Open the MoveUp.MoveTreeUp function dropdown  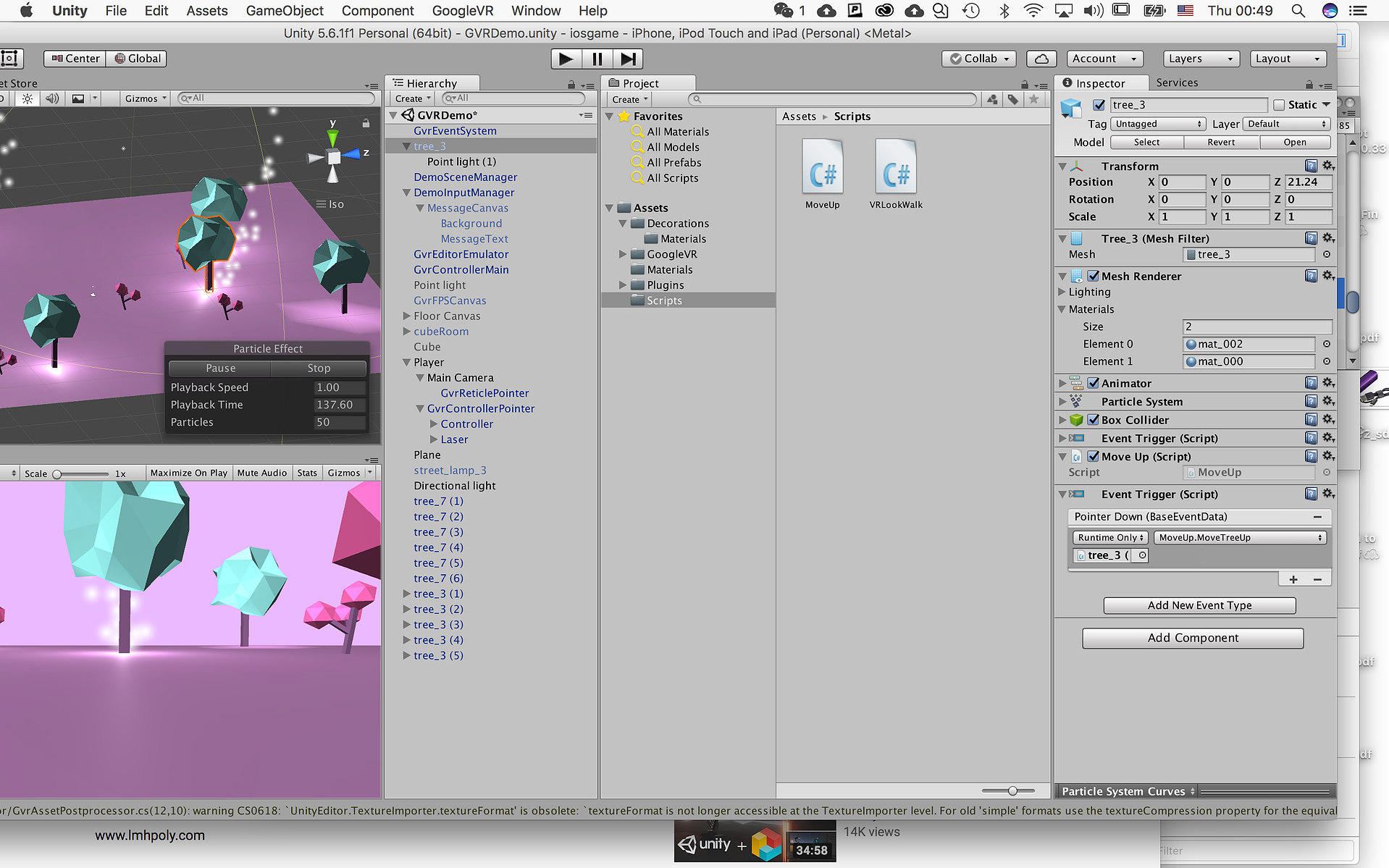click(1240, 537)
